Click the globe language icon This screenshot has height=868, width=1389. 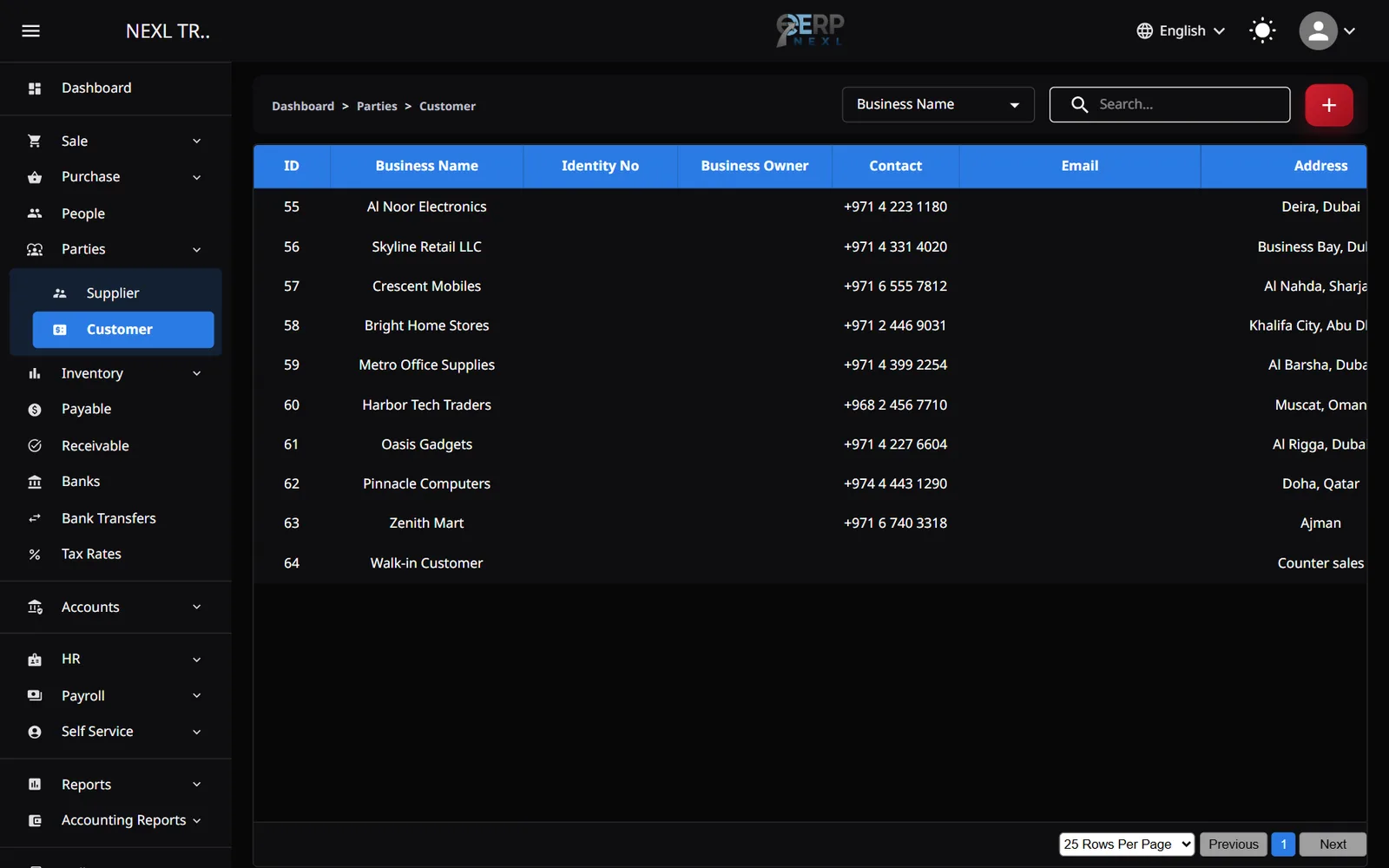pos(1145,31)
